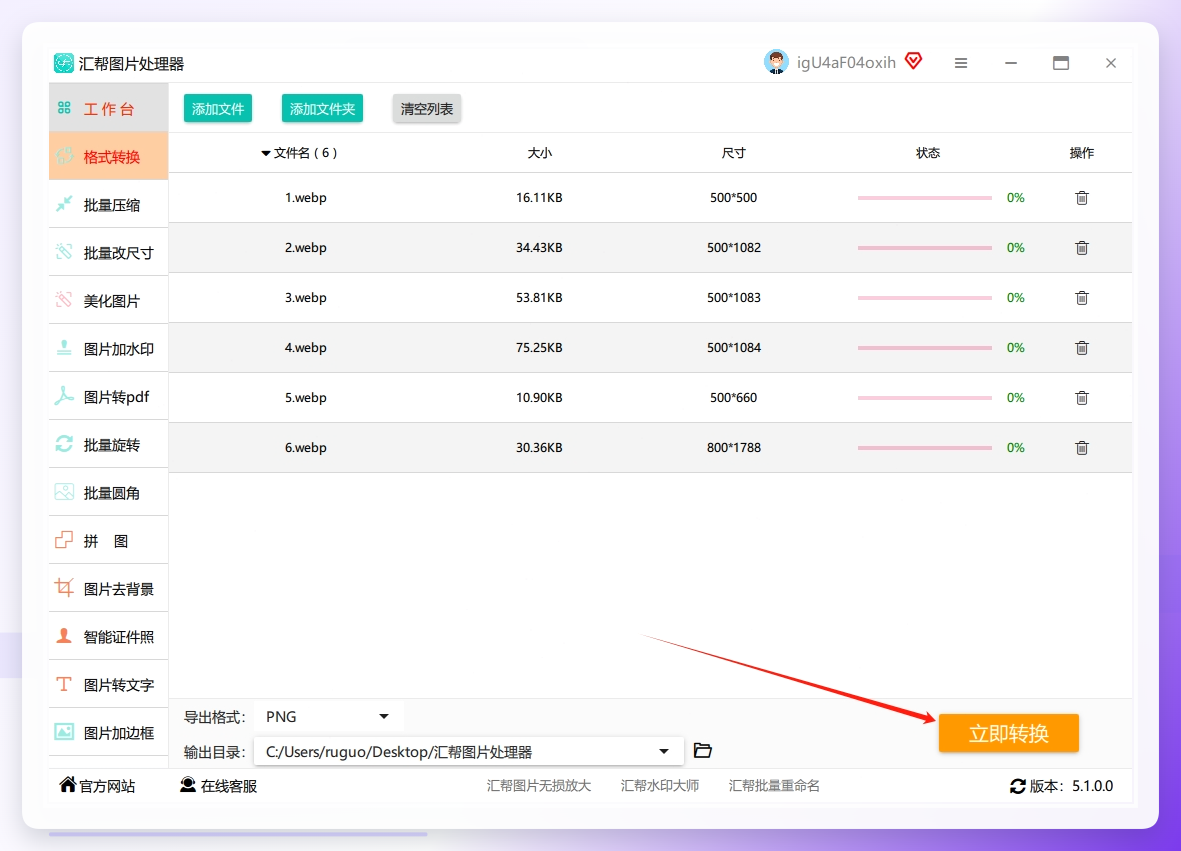Click the 图片转pdf icon

(x=64, y=396)
